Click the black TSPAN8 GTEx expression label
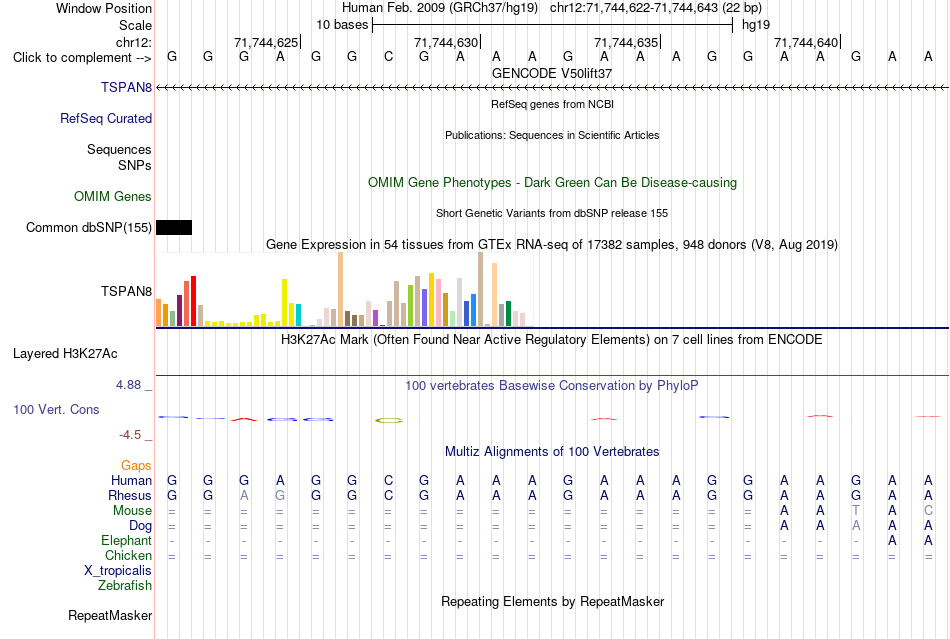The width and height of the screenshot is (950, 639). pos(126,291)
